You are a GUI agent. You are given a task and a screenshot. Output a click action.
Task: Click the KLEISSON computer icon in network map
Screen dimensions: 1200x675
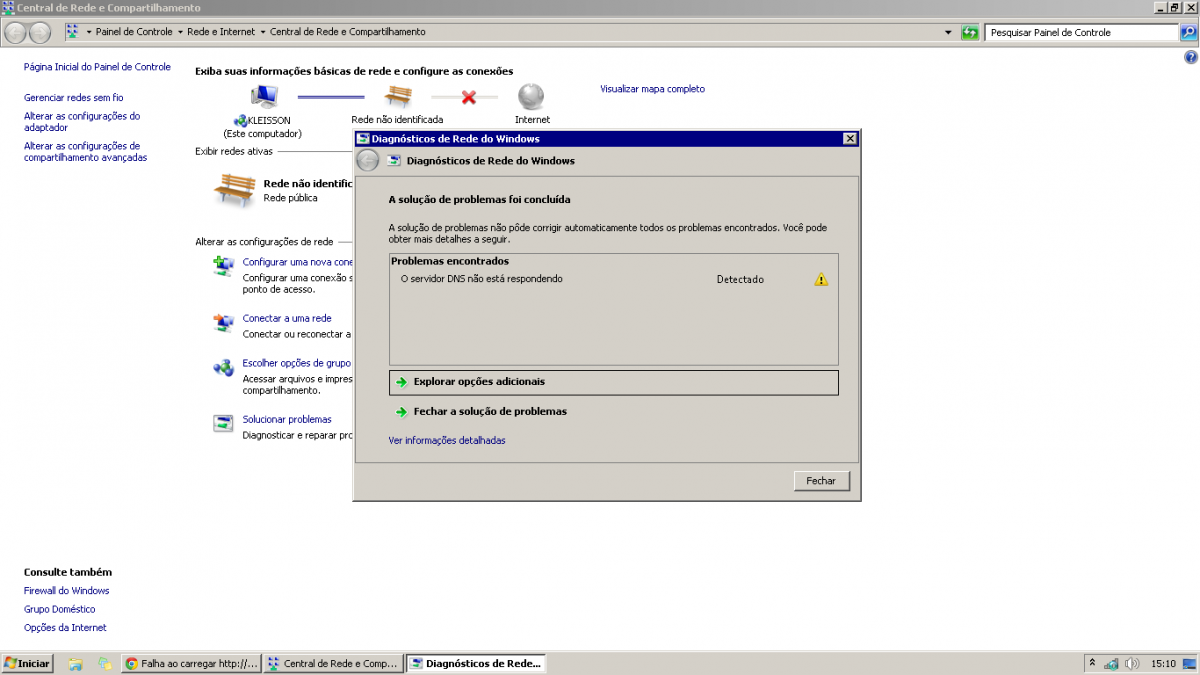(264, 97)
